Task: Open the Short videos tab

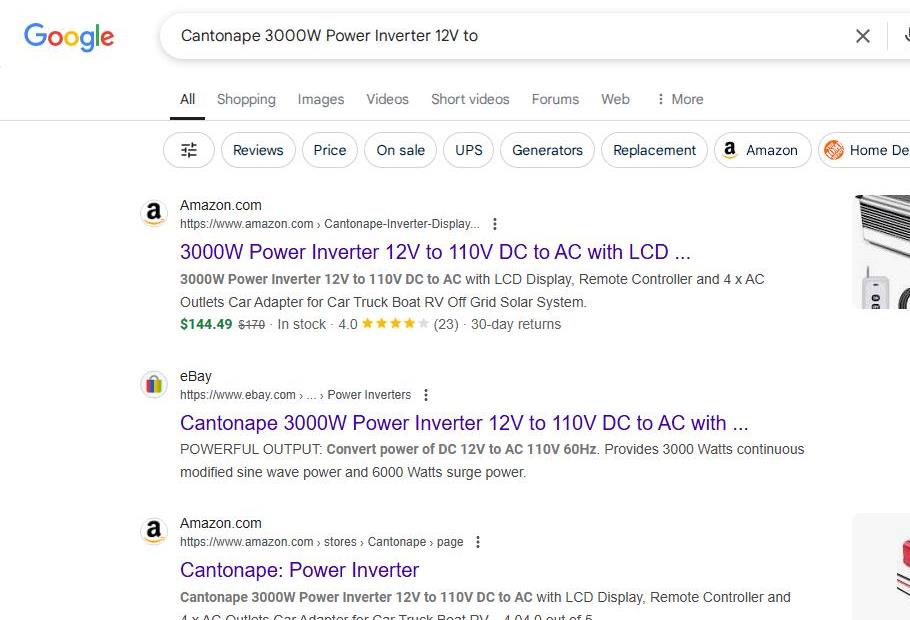Action: (x=470, y=99)
